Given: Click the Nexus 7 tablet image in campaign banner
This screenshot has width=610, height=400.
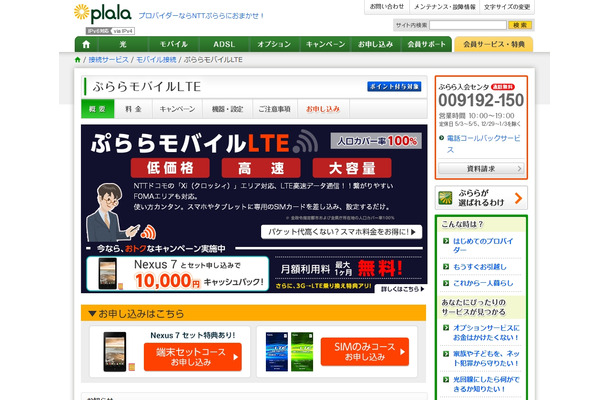Looking at the screenshot, I should point(108,274).
